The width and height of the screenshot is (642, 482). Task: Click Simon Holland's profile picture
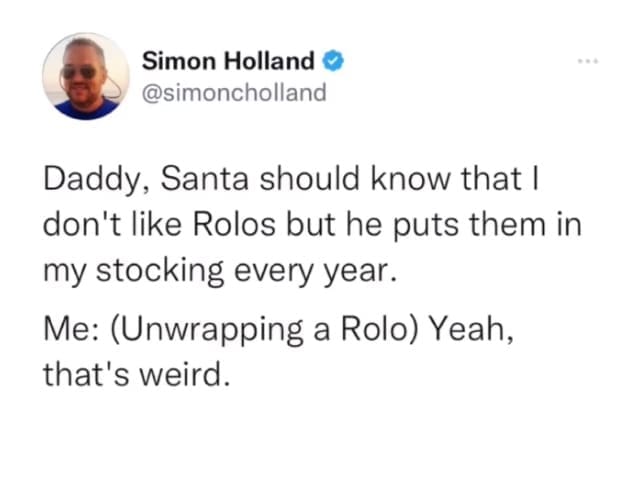(x=85, y=76)
